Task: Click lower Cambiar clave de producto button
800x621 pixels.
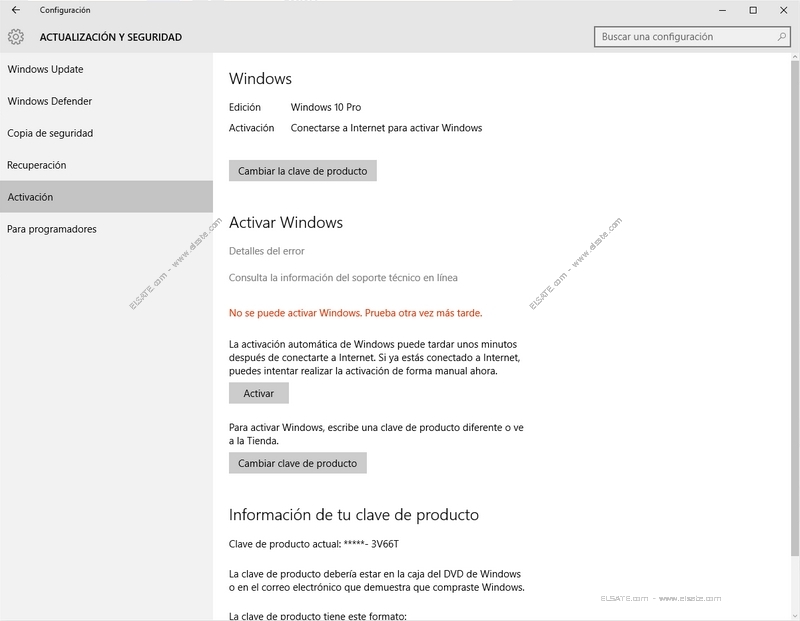Action: pos(297,463)
